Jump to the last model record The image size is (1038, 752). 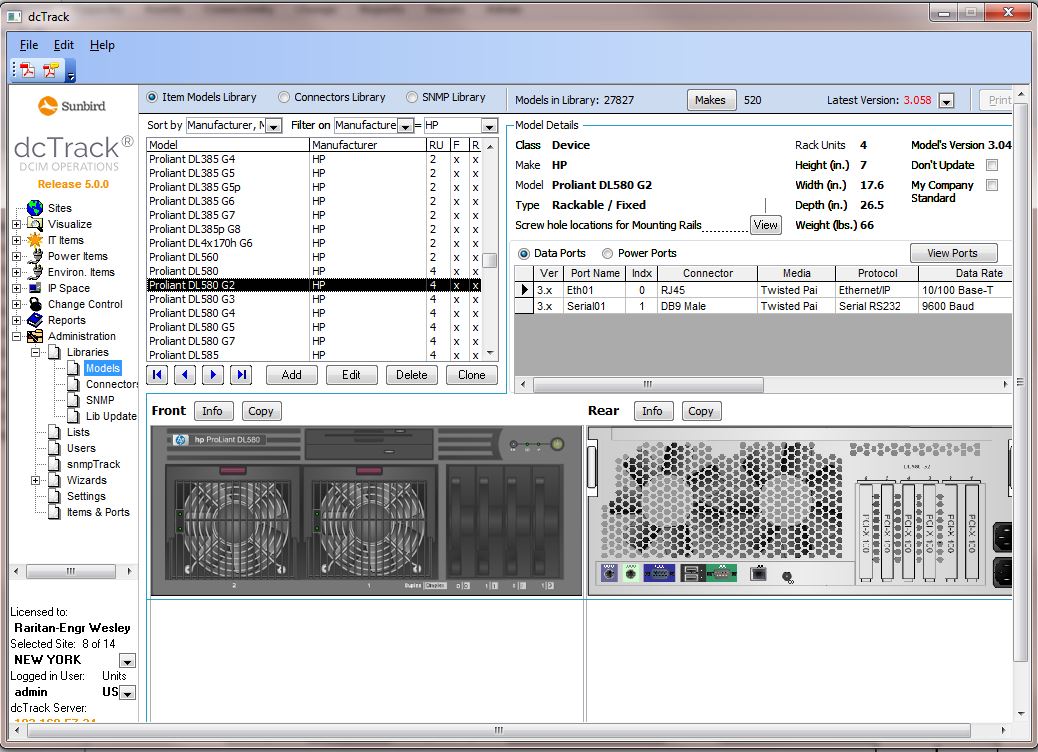[x=241, y=375]
